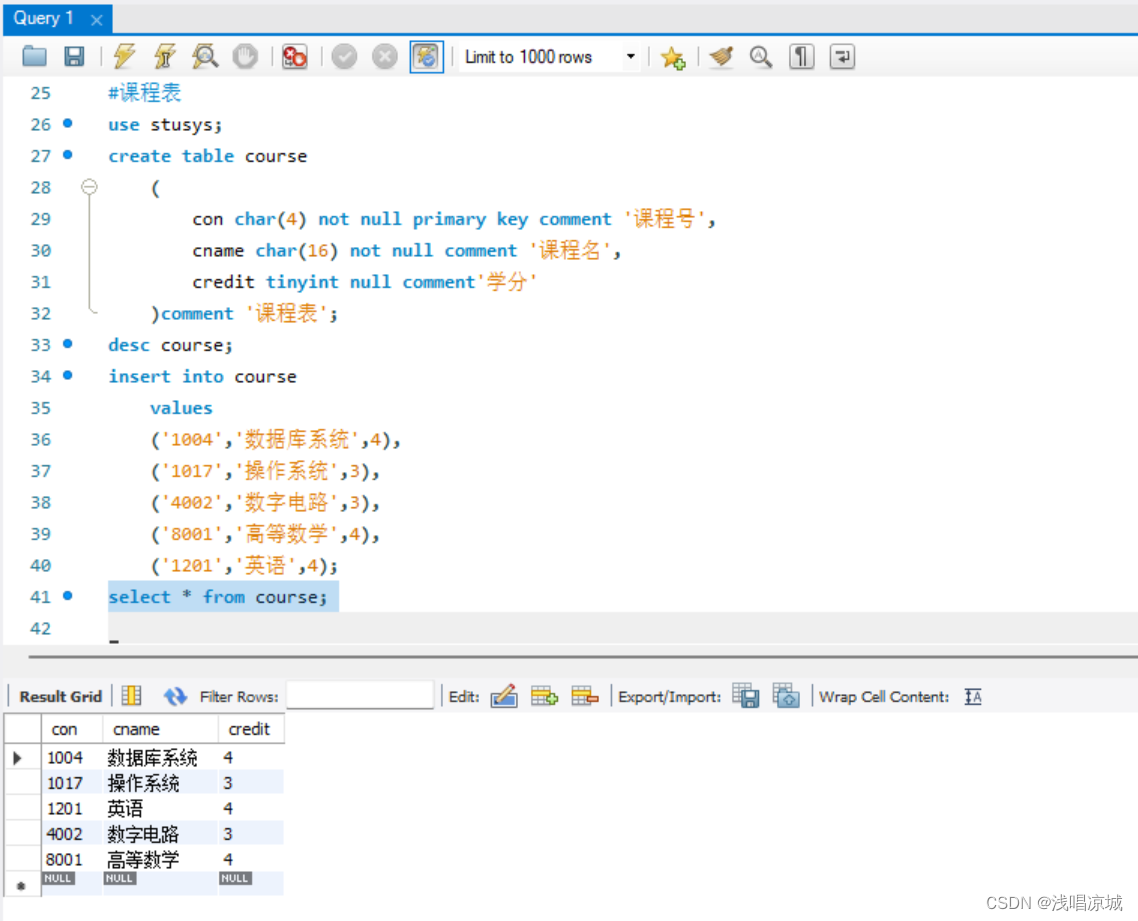
Task: Open the Limit to 1000 rows dropdown
Action: pyautogui.click(x=630, y=56)
